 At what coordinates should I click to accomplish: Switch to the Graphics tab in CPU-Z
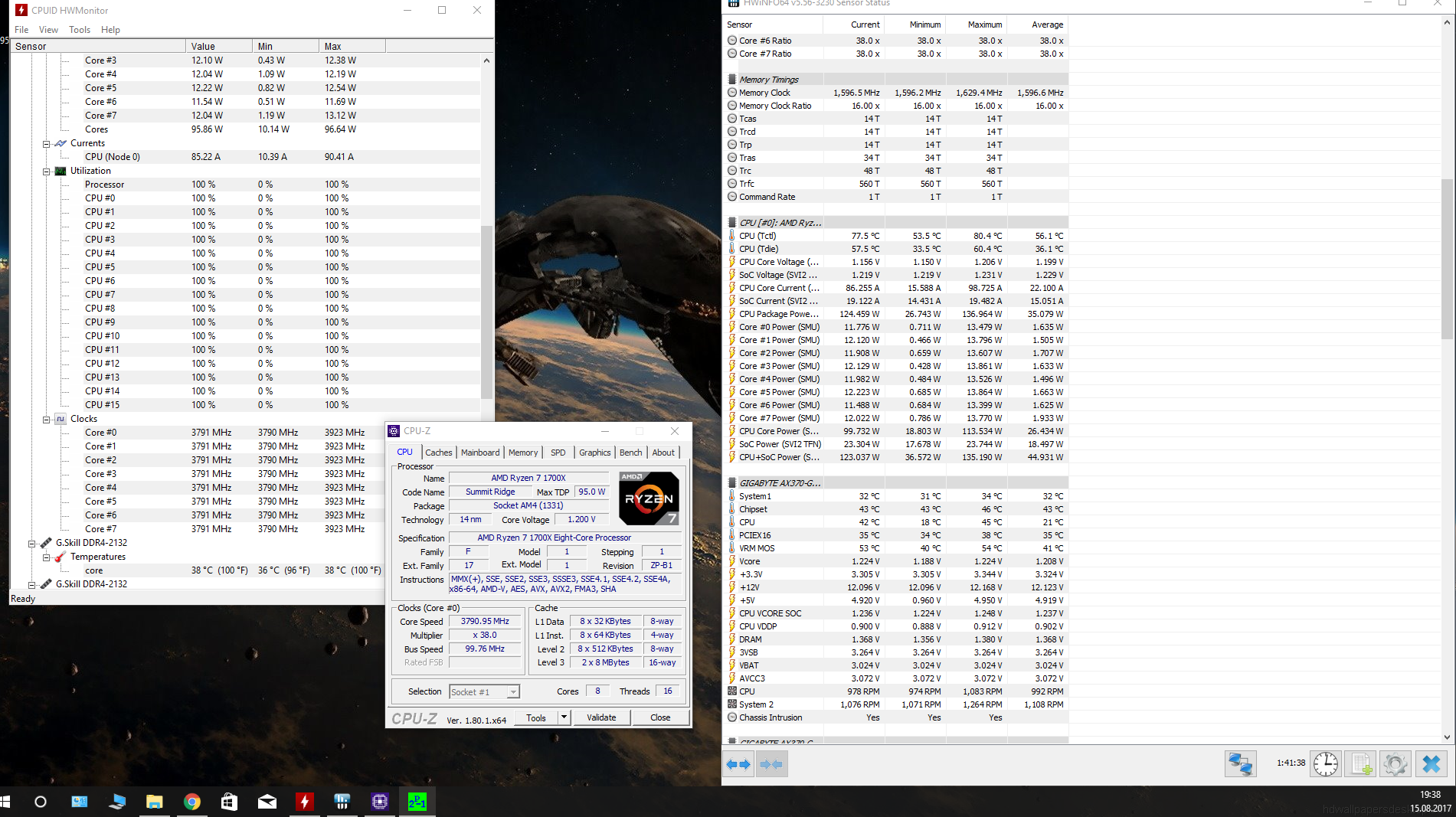tap(595, 453)
